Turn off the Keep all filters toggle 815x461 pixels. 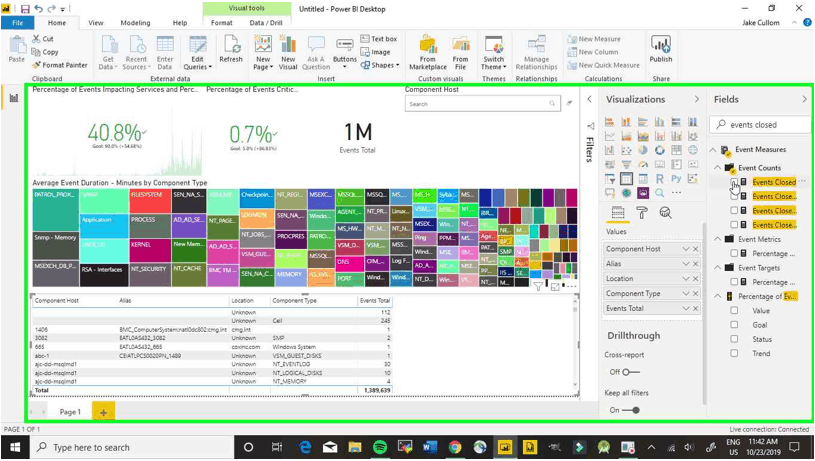[631, 410]
